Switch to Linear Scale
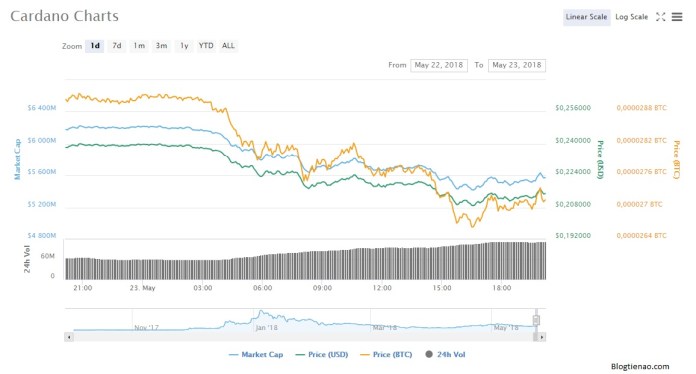 pos(586,17)
